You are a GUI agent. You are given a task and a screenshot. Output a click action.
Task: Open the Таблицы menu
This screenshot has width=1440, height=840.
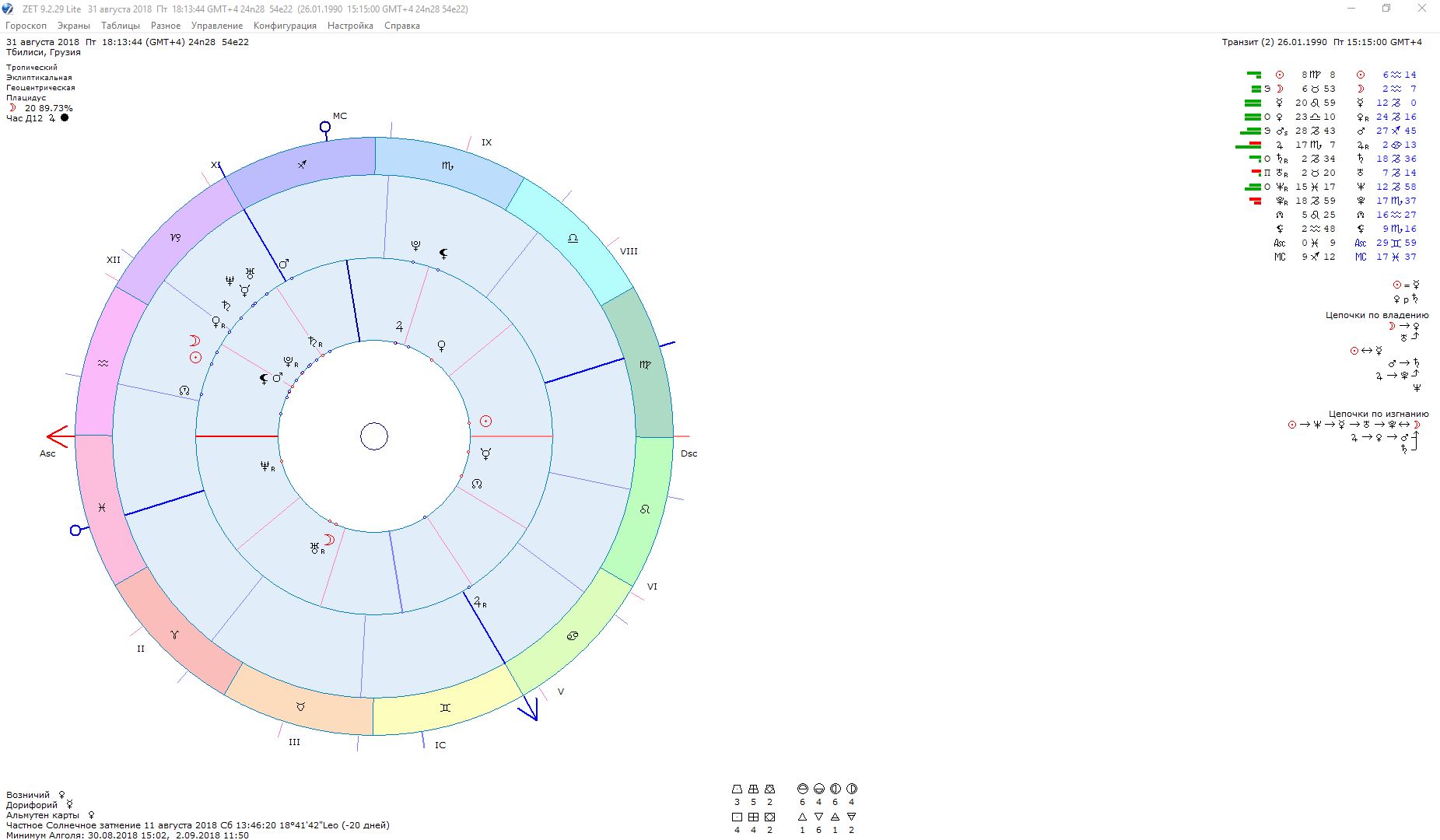click(121, 26)
